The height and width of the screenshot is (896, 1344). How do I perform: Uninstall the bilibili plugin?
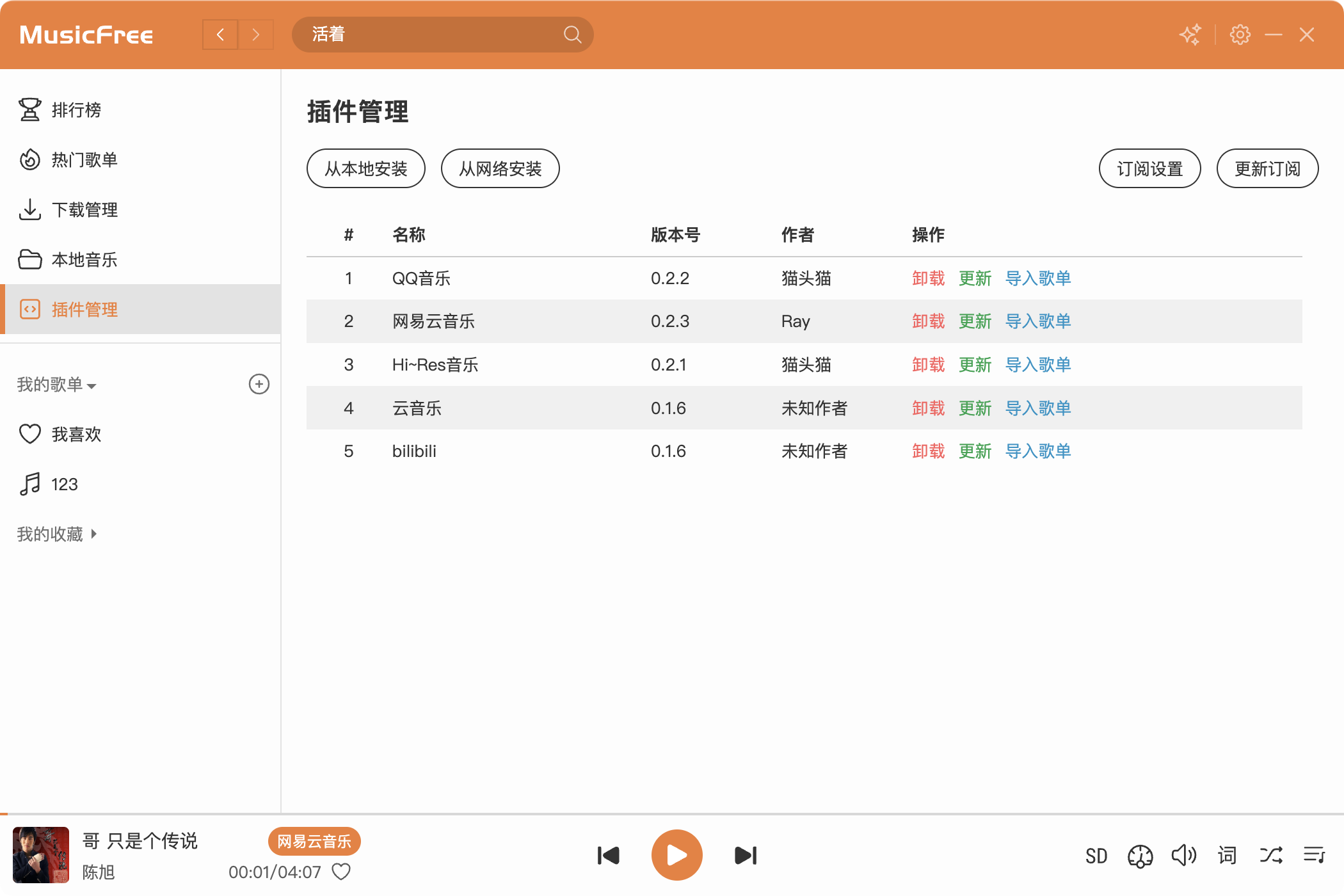point(929,451)
